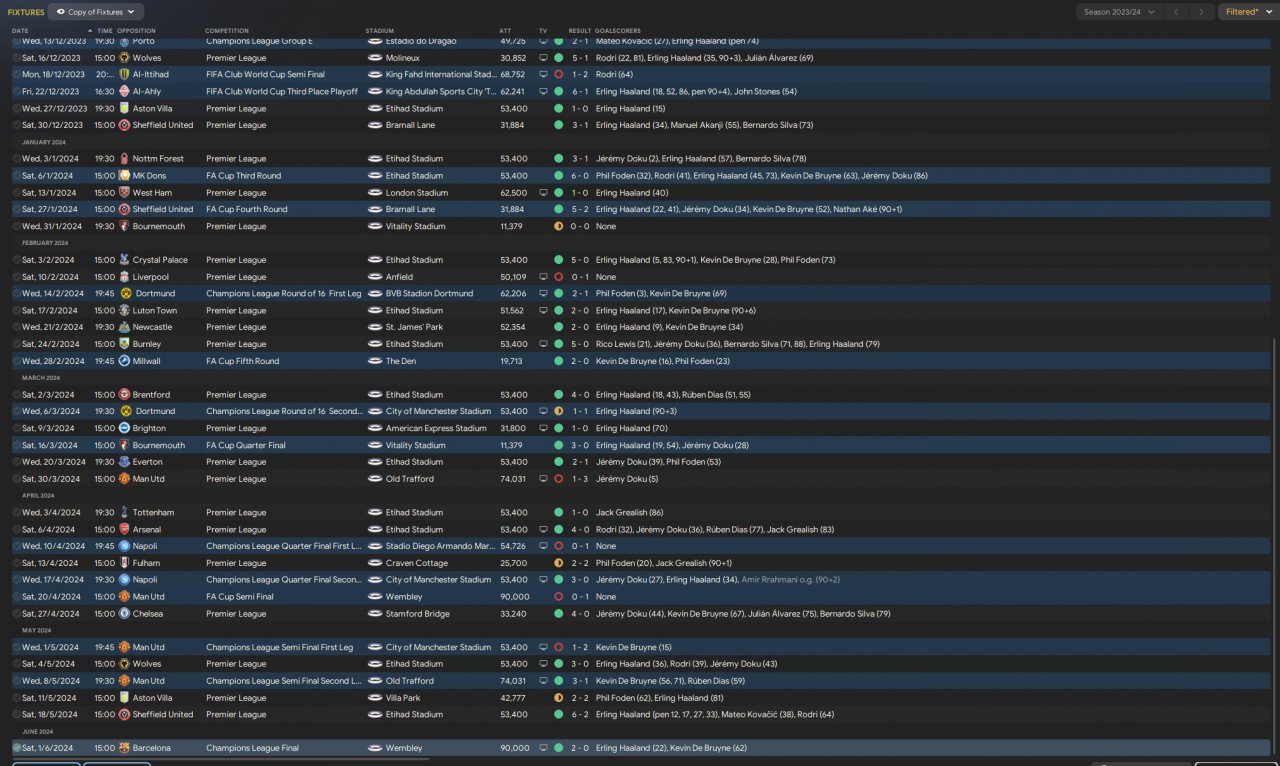
Task: Click the loss indicator on the Al-Ittihad row
Action: 558,75
